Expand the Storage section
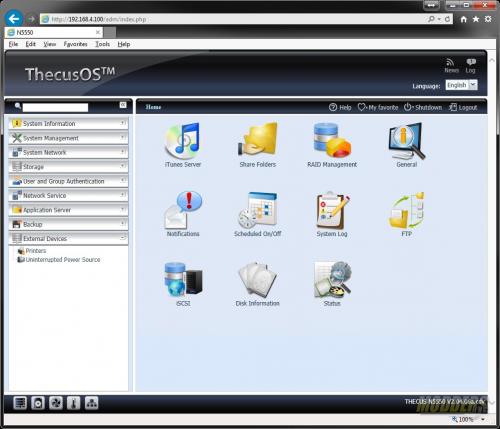 pos(68,166)
